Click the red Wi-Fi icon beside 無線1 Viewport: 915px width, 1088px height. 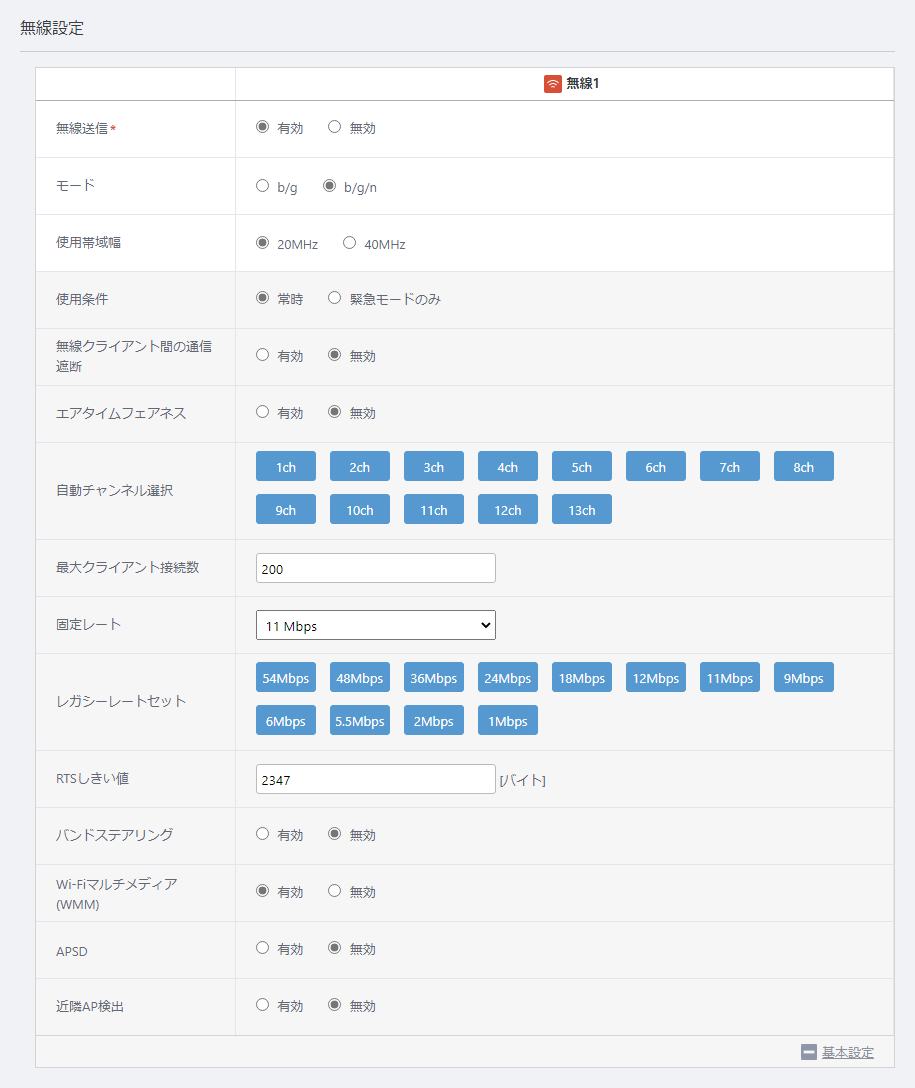552,84
